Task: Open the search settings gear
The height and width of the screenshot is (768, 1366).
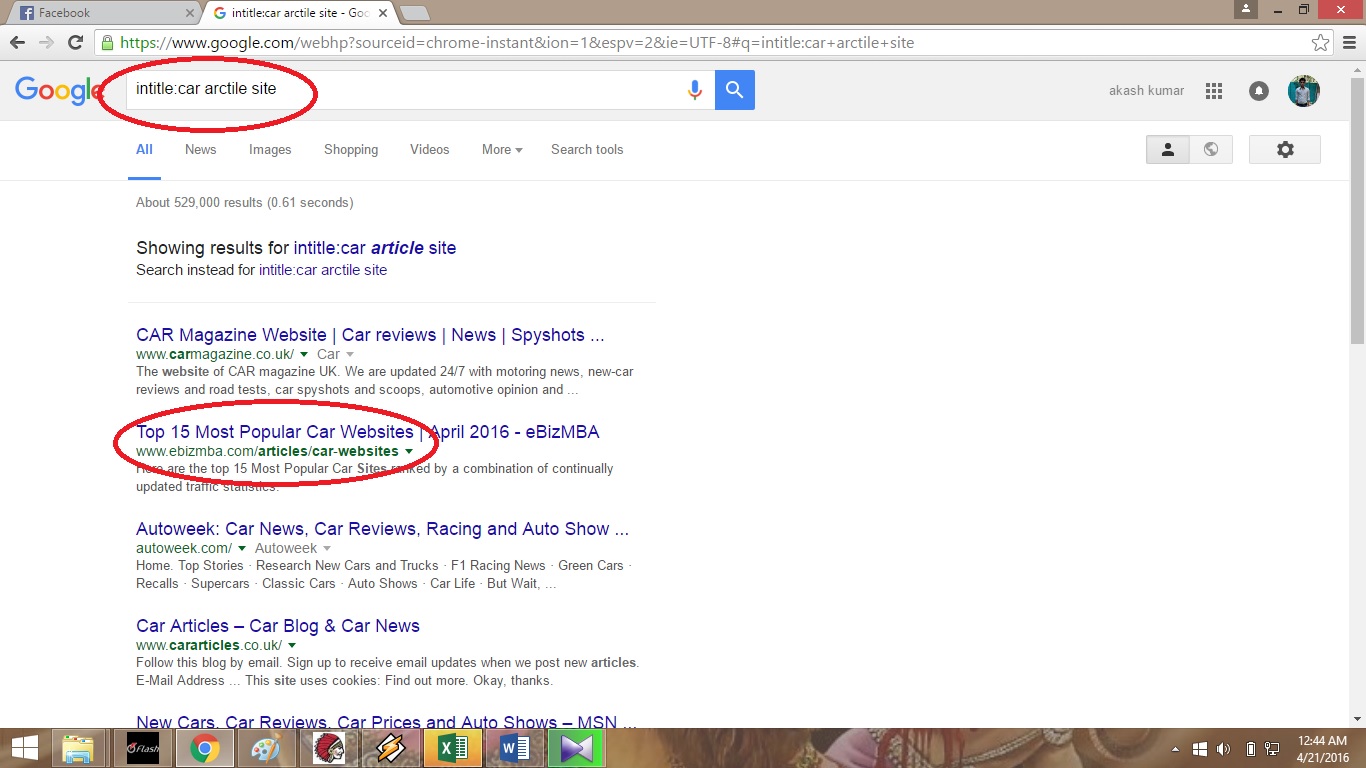Action: coord(1285,149)
